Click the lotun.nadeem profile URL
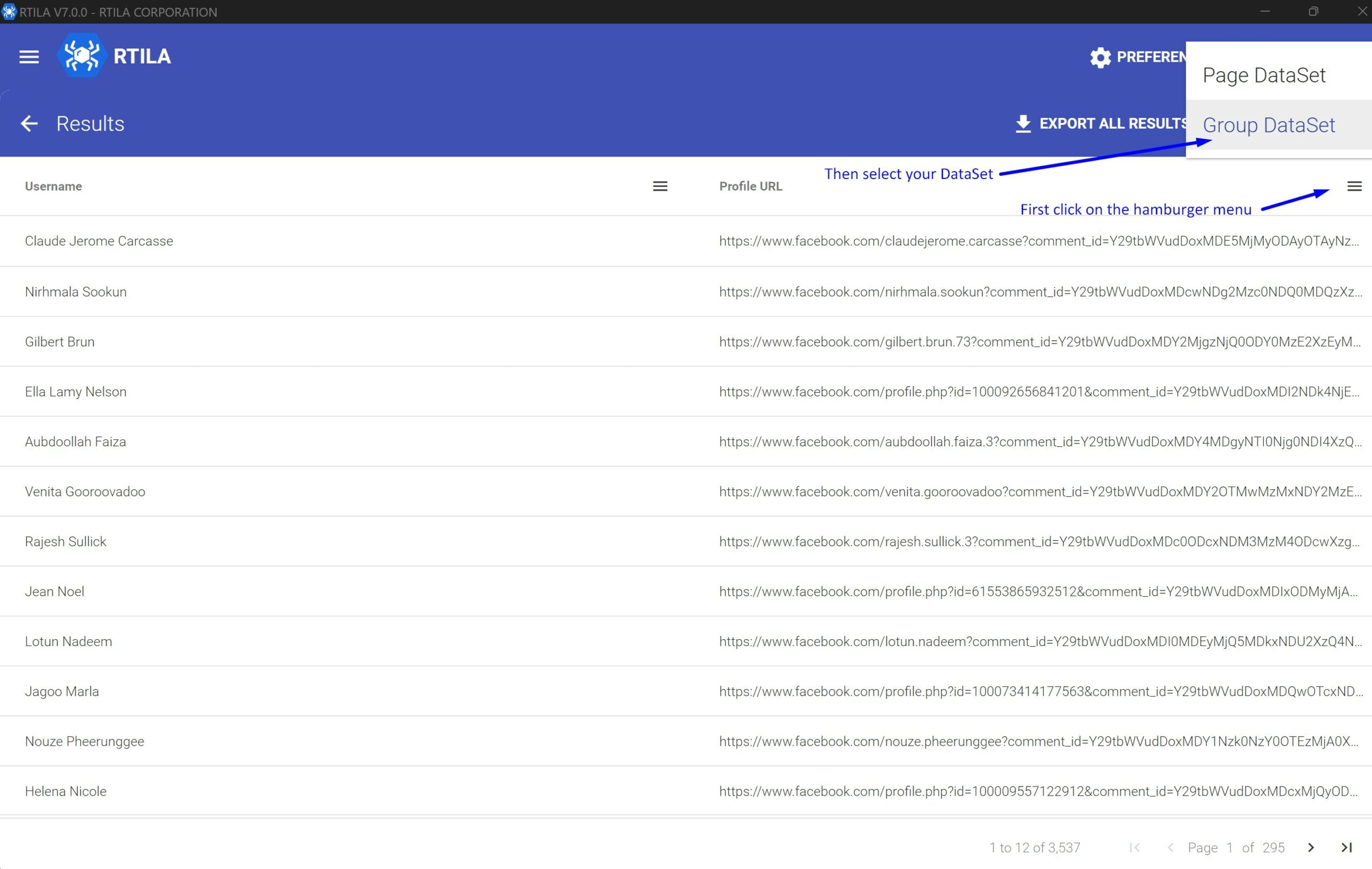1372x869 pixels. tap(1040, 641)
